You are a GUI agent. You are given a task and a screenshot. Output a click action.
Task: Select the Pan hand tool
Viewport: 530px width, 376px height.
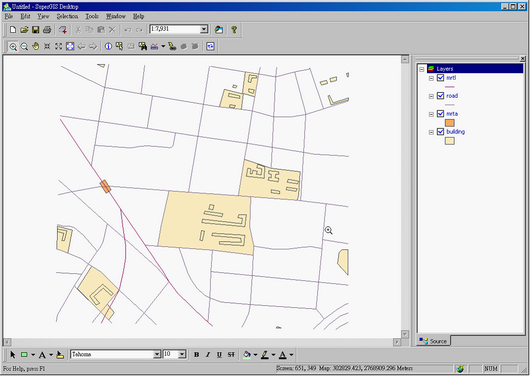click(x=36, y=46)
